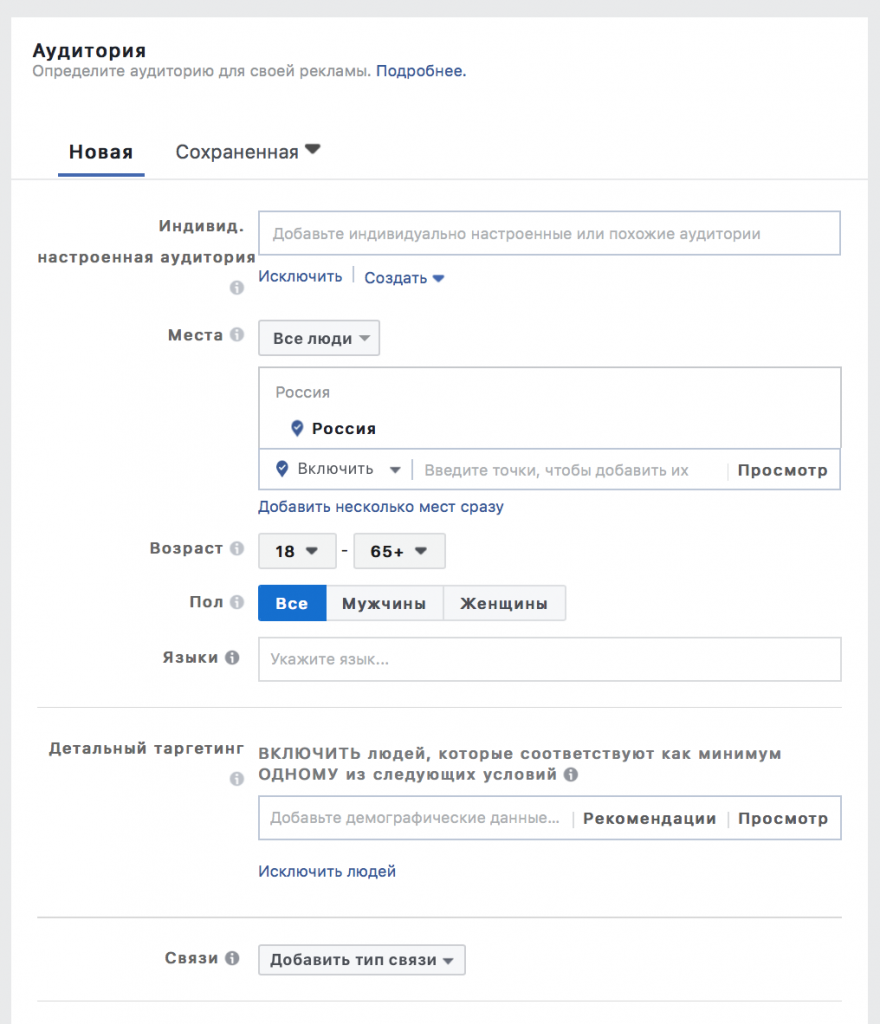This screenshot has height=1024, width=880.
Task: Click info icon after ОДНОМУ из следующих условий
Action: pyautogui.click(x=571, y=775)
